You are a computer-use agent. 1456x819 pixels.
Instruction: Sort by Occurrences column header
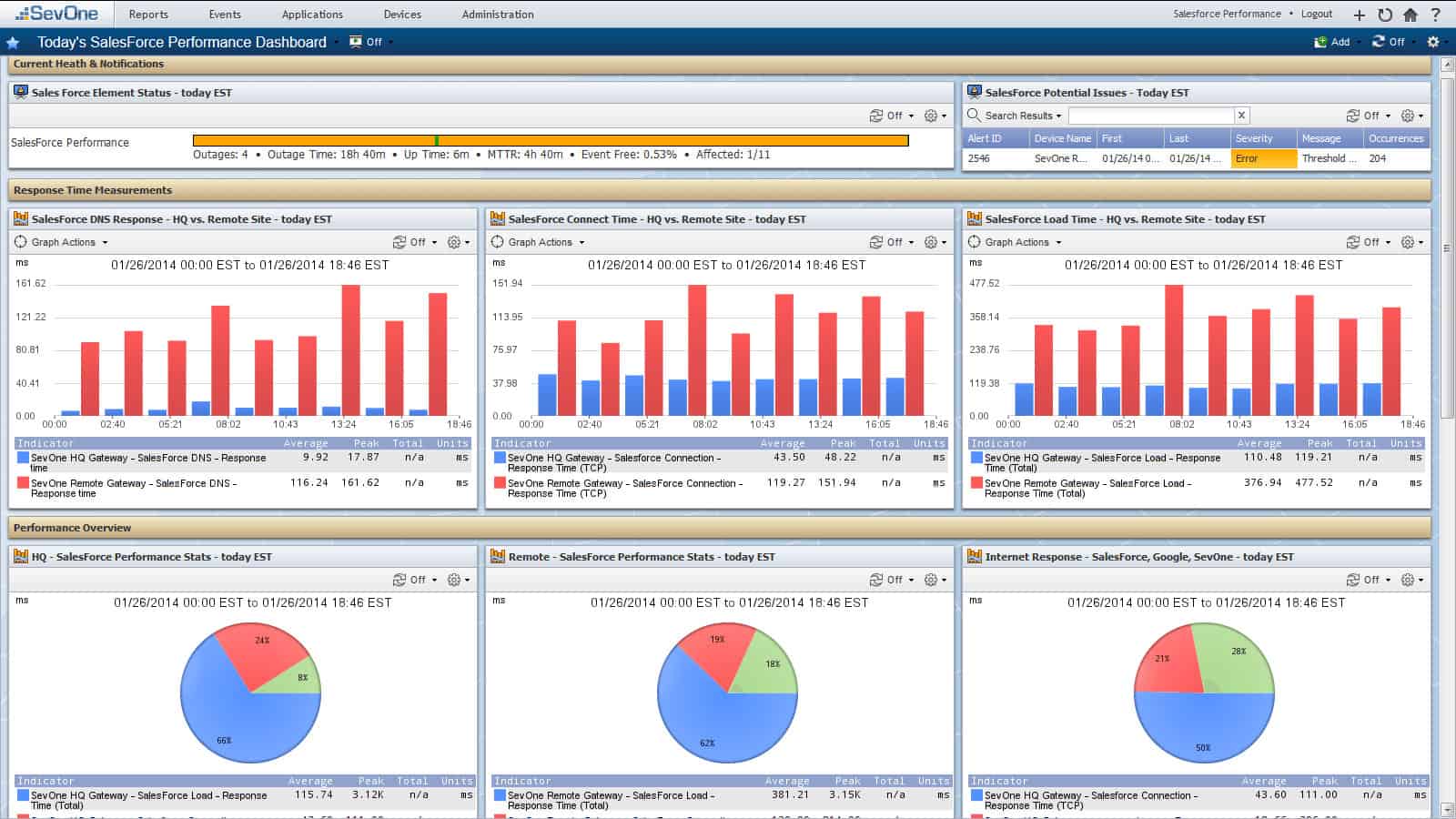1396,138
